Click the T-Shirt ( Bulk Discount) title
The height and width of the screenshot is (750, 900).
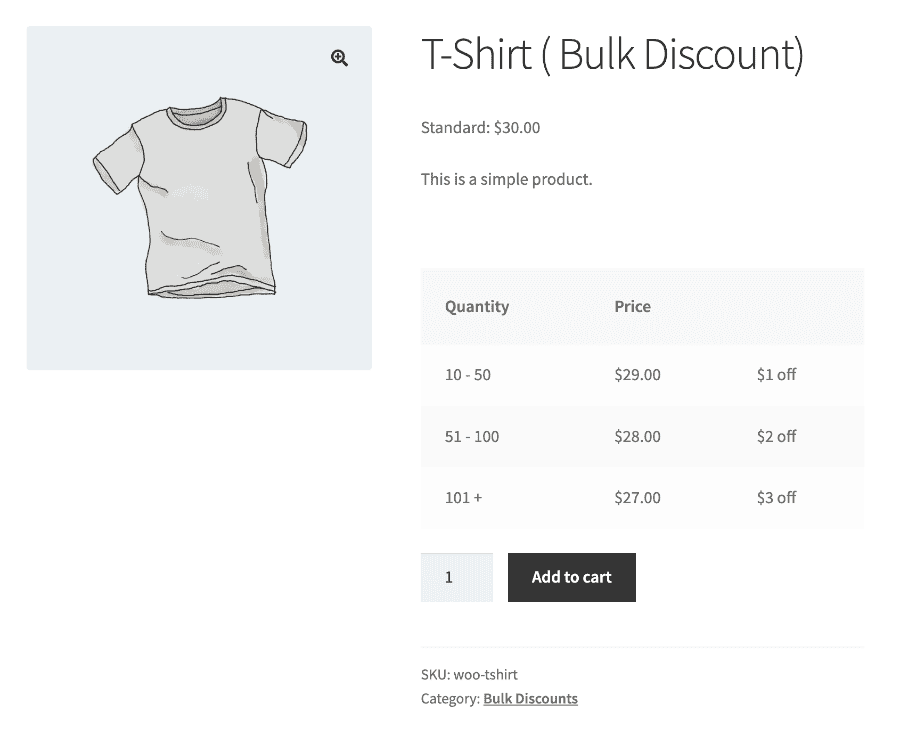pos(612,55)
